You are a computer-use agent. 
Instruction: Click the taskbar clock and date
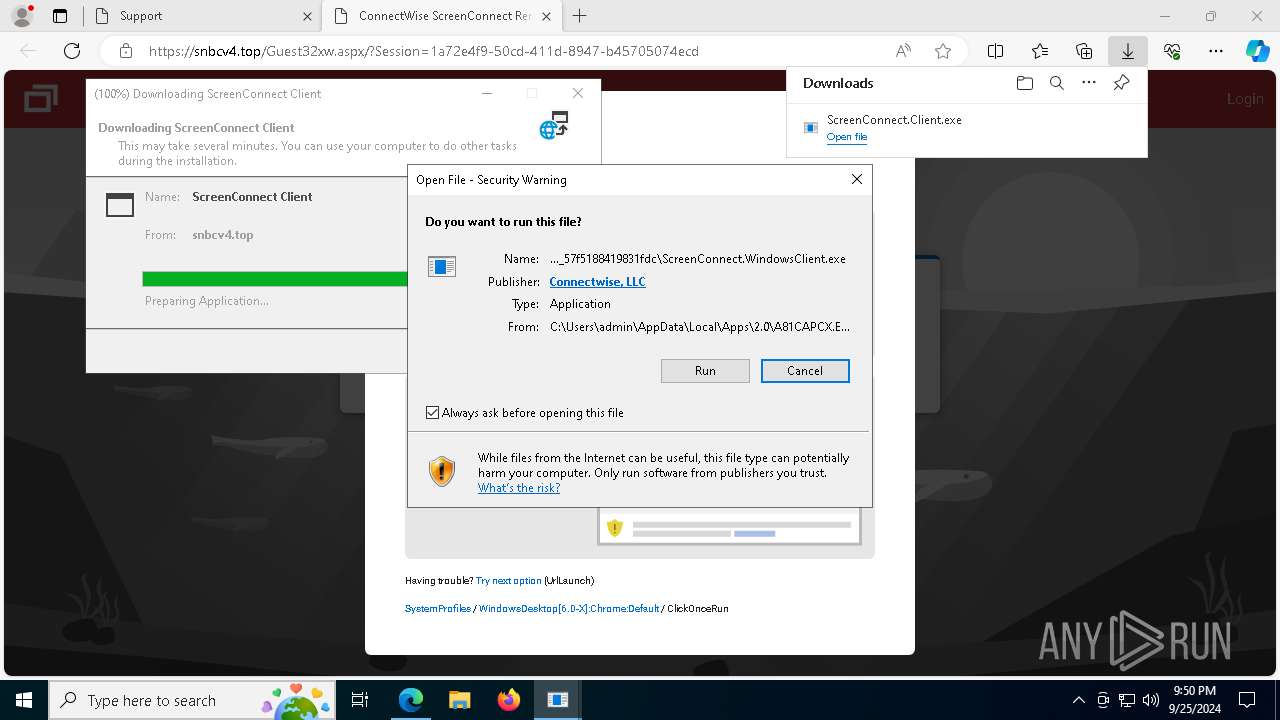pos(1194,700)
